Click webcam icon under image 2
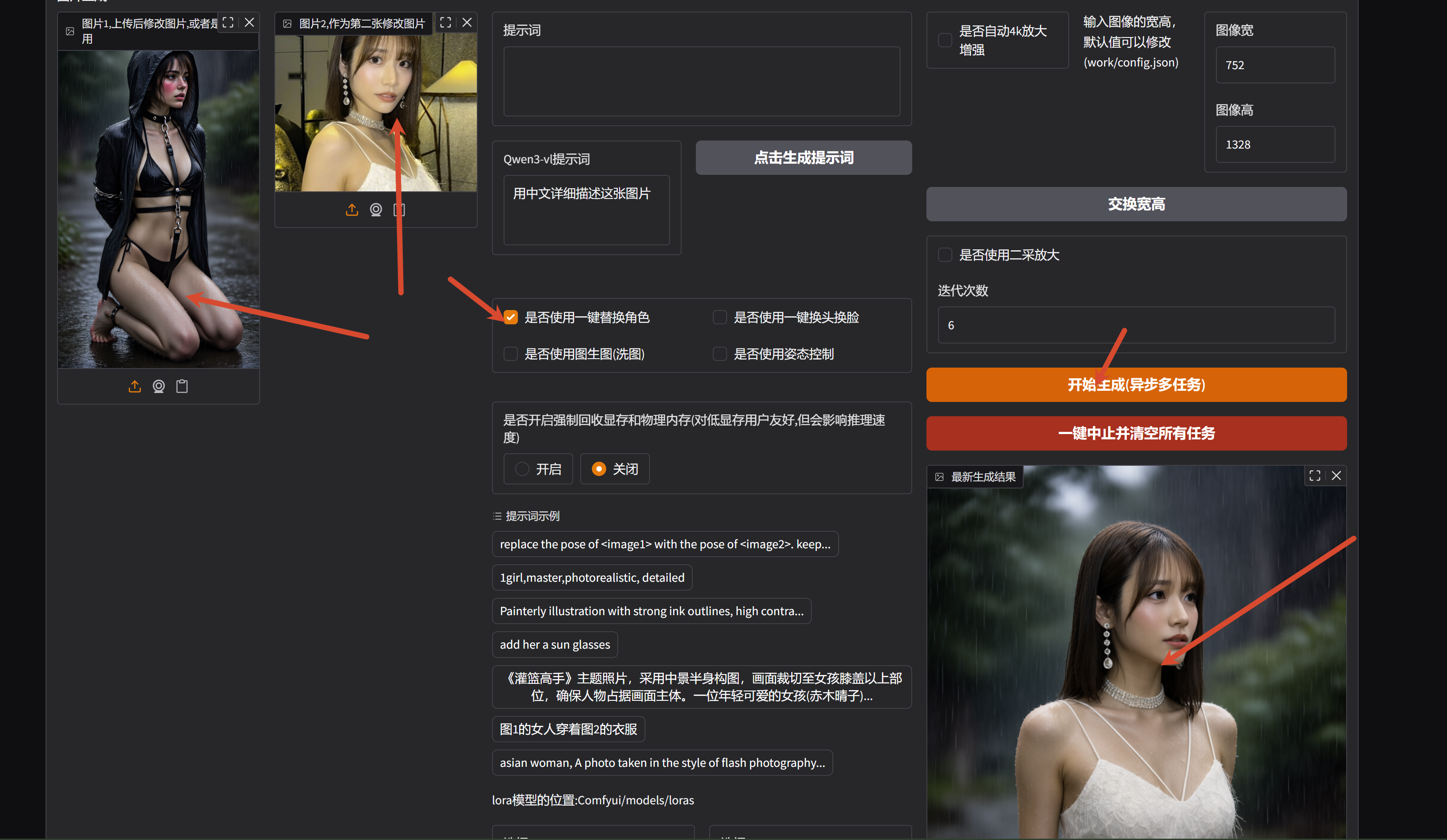Image resolution: width=1447 pixels, height=840 pixels. click(376, 210)
